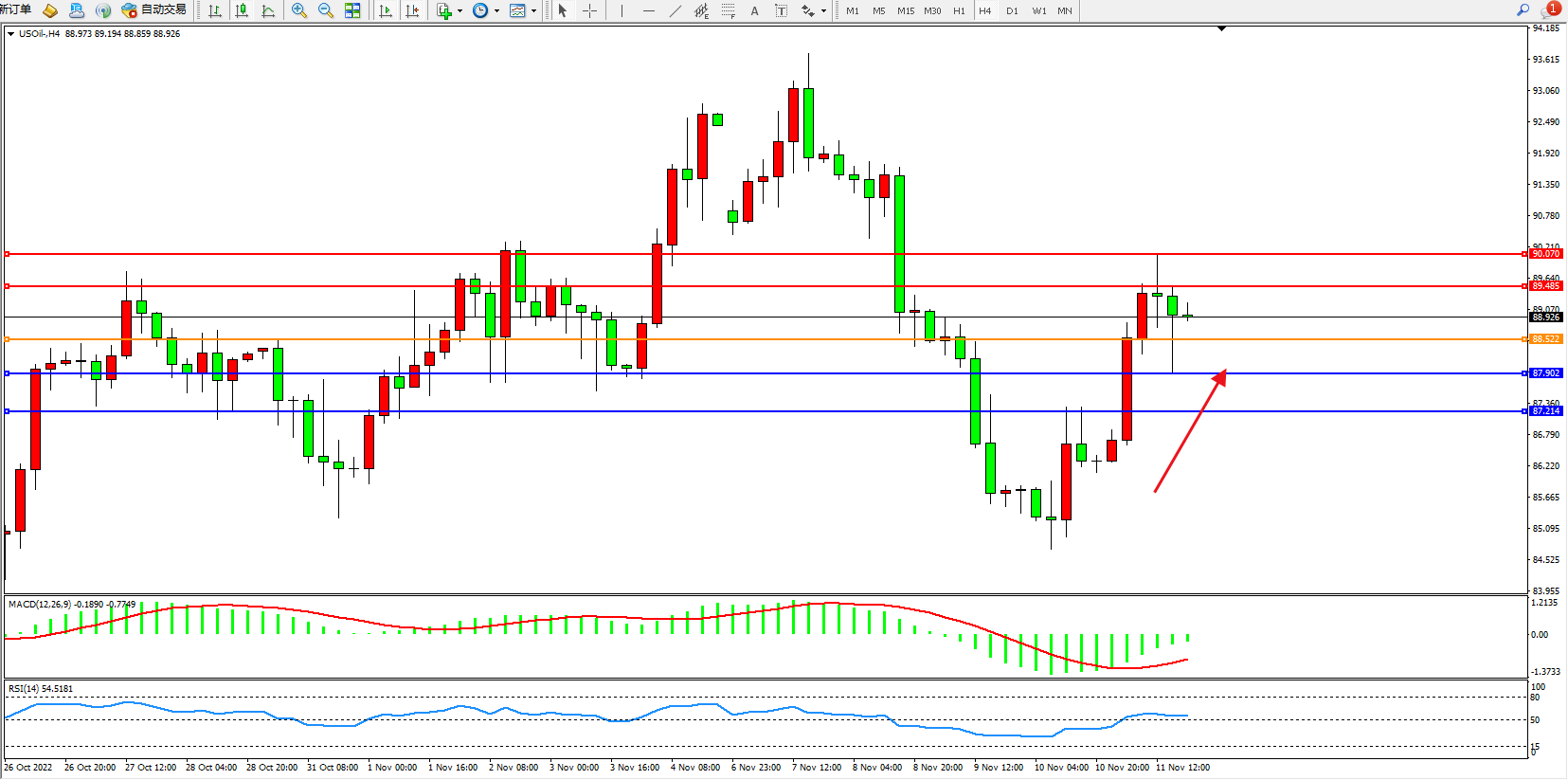Click the zoom out magnifier icon
Image resolution: width=1568 pixels, height=780 pixels.
coord(326,10)
